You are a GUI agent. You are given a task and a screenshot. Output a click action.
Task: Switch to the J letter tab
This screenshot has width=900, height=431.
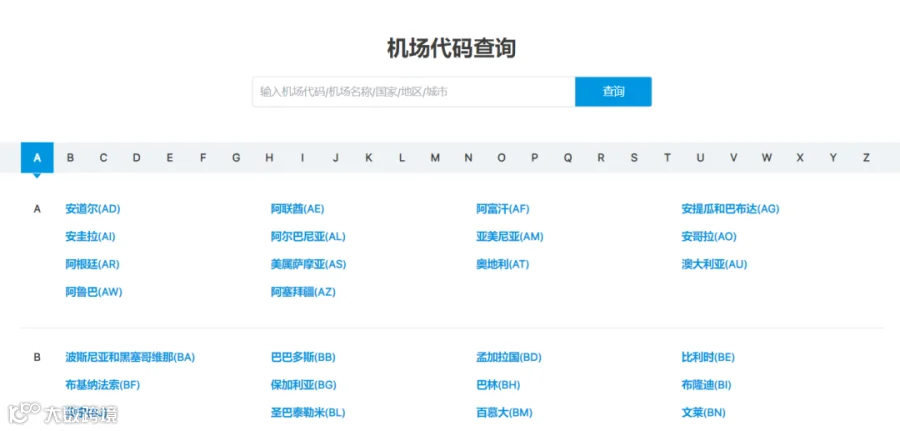(336, 158)
